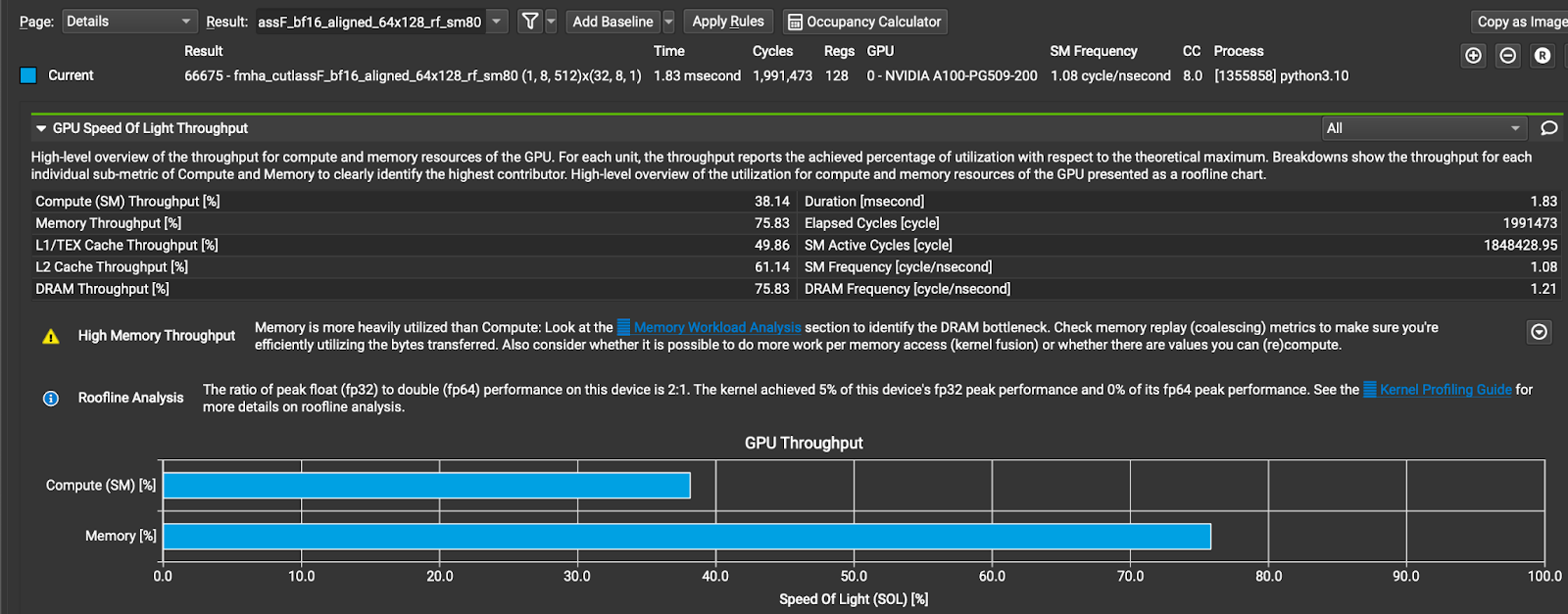
Task: Click the Copy as Image button
Action: 1521,22
